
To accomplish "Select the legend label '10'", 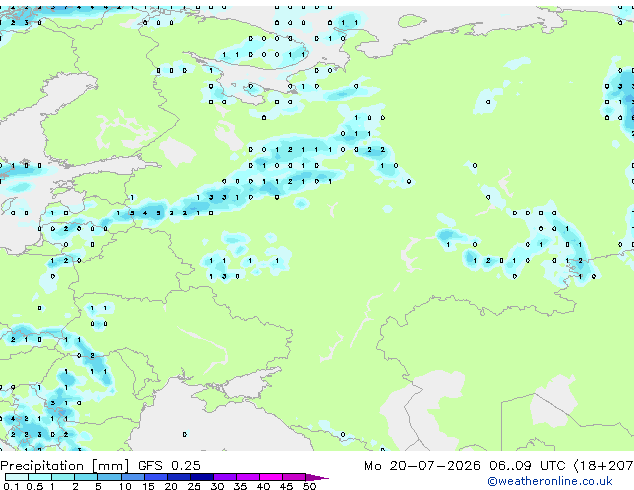I will tap(125, 486).
